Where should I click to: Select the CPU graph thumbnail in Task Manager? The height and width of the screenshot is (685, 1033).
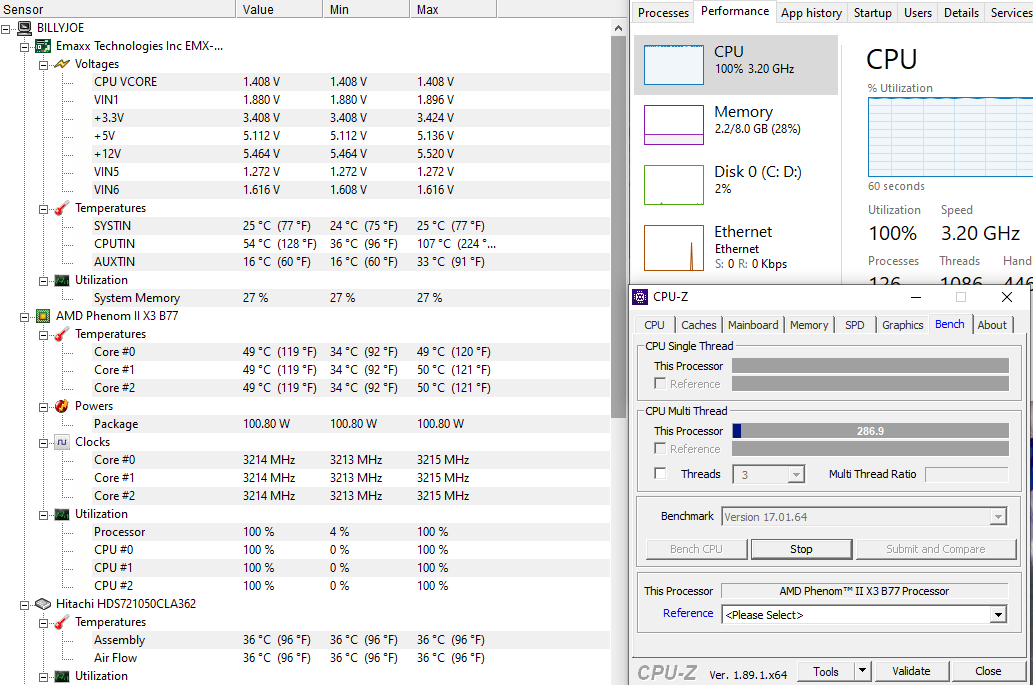pos(673,65)
